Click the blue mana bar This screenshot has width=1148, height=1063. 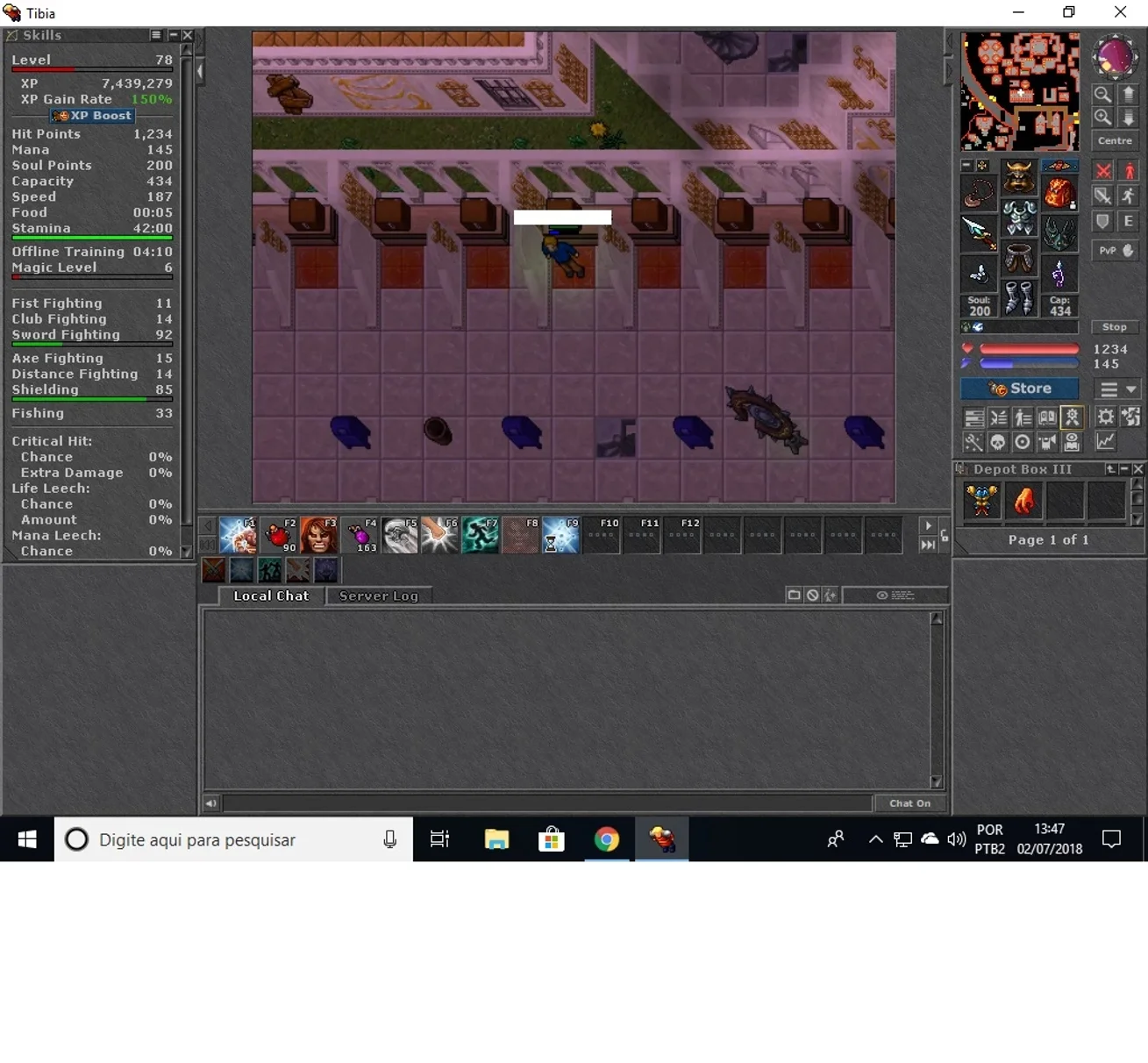tap(1030, 364)
